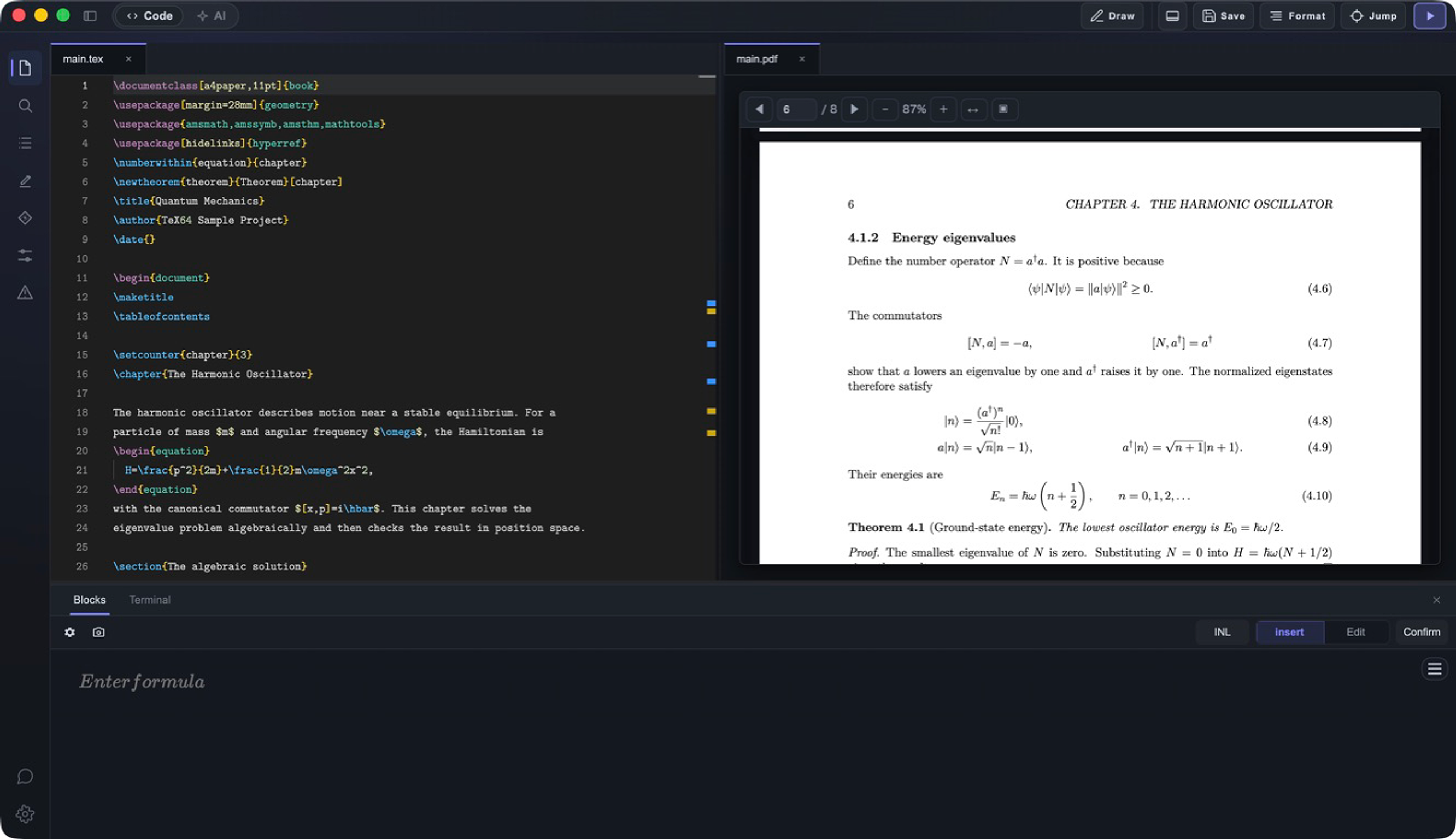The width and height of the screenshot is (1456, 839).
Task: Close the bottom Blocks panel
Action: (1436, 600)
